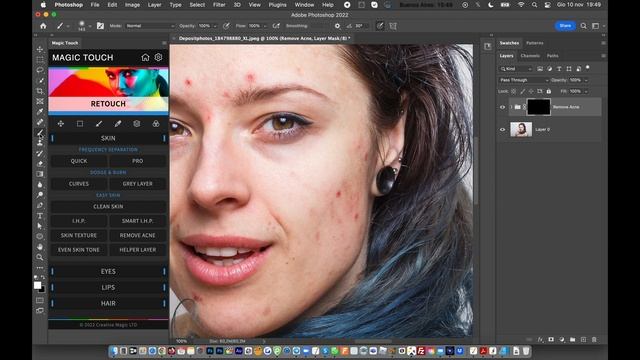Click Magic Touch overlapping circles icon

click(x=156, y=124)
